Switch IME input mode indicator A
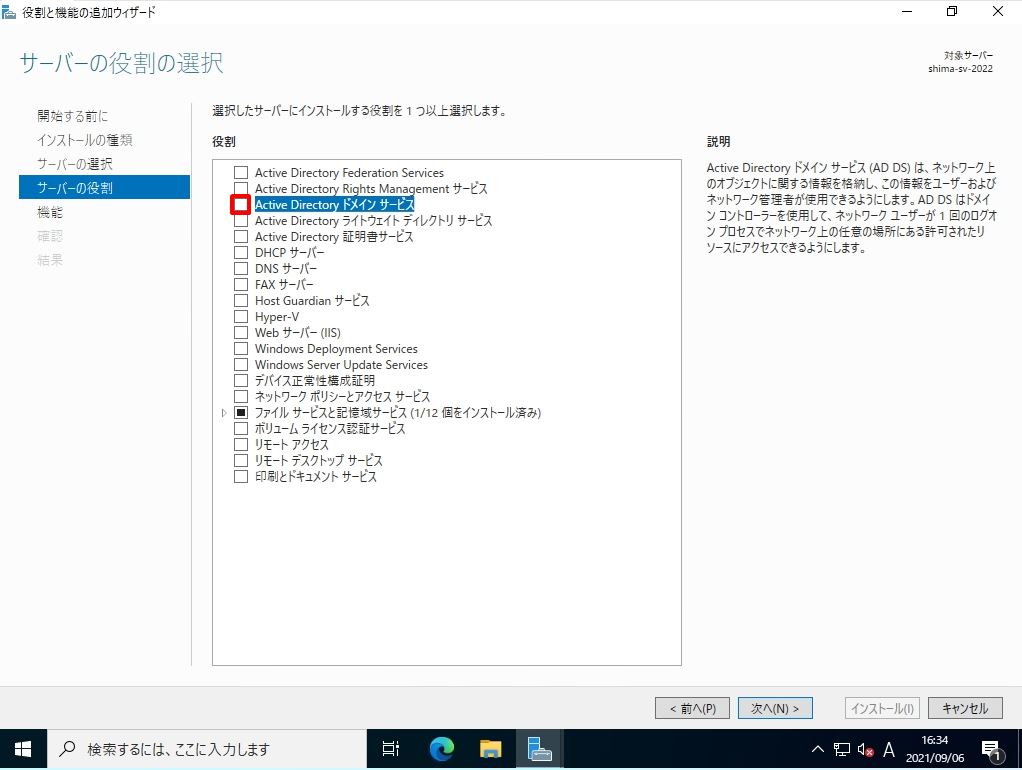1022x770 pixels. click(x=888, y=749)
